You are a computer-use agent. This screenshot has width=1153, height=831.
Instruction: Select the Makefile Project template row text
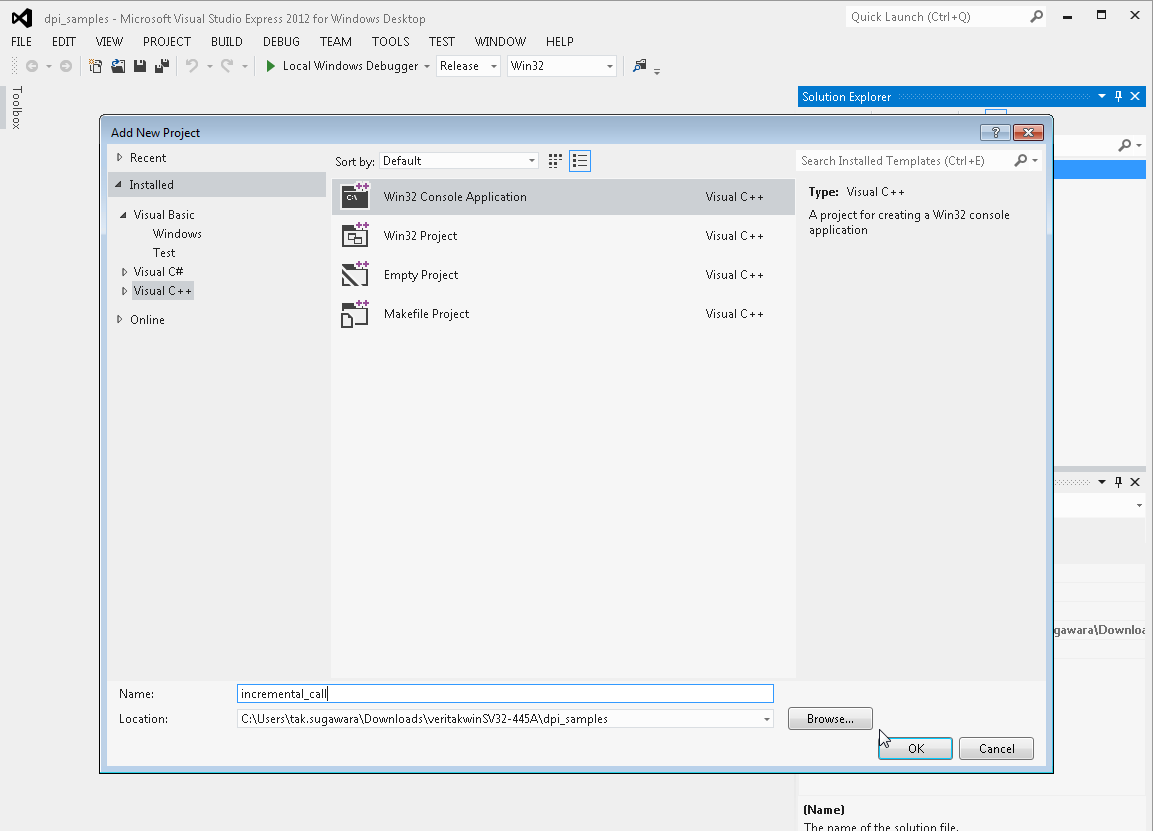pyautogui.click(x=426, y=314)
